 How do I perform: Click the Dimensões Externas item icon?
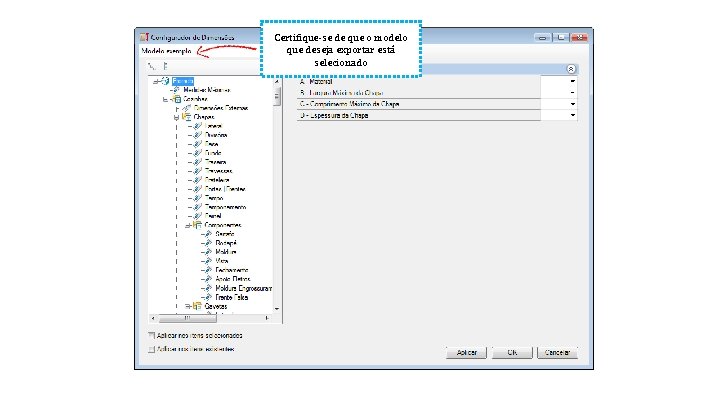[186, 108]
